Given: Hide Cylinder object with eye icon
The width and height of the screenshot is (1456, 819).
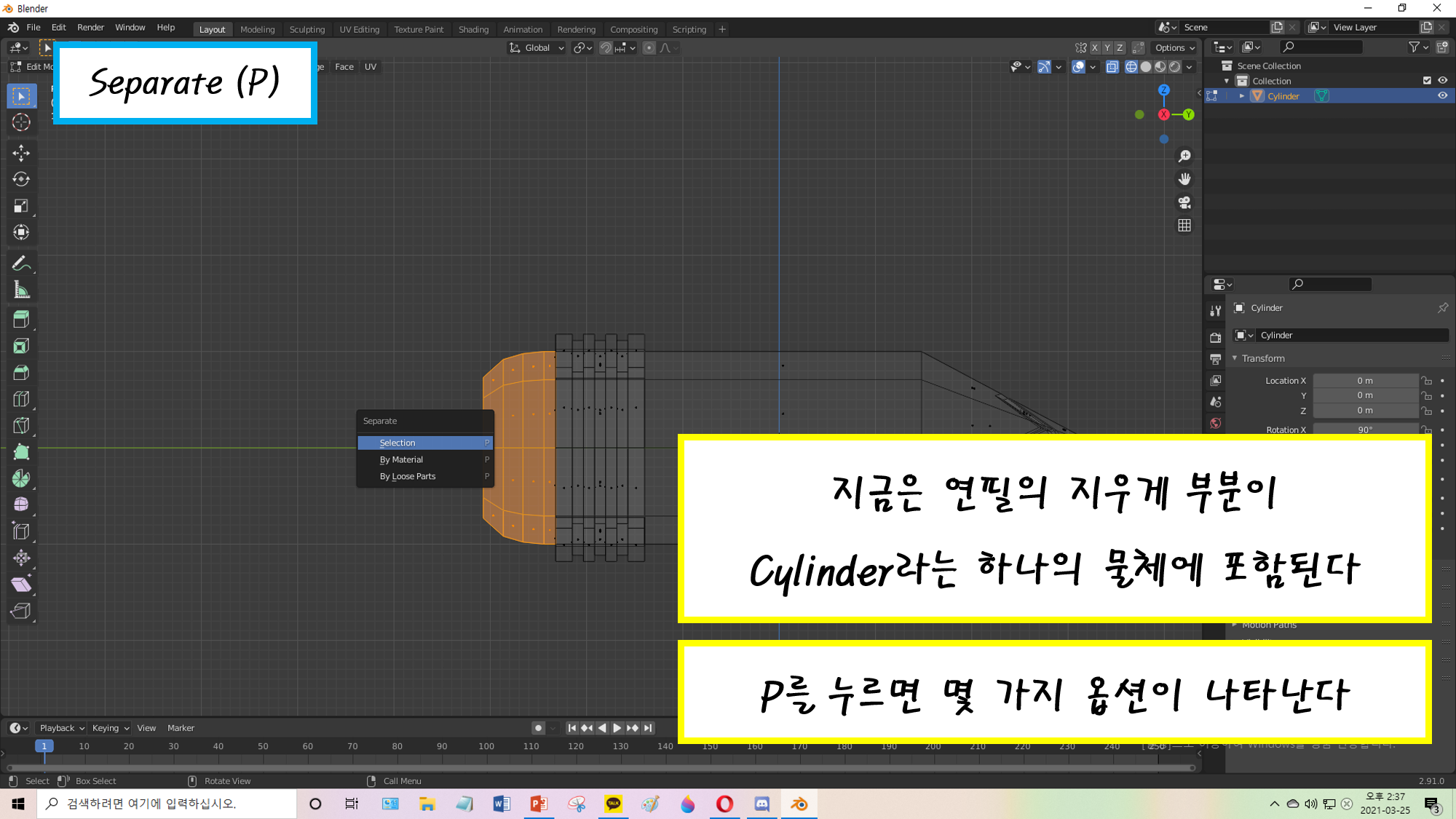Looking at the screenshot, I should pyautogui.click(x=1442, y=96).
